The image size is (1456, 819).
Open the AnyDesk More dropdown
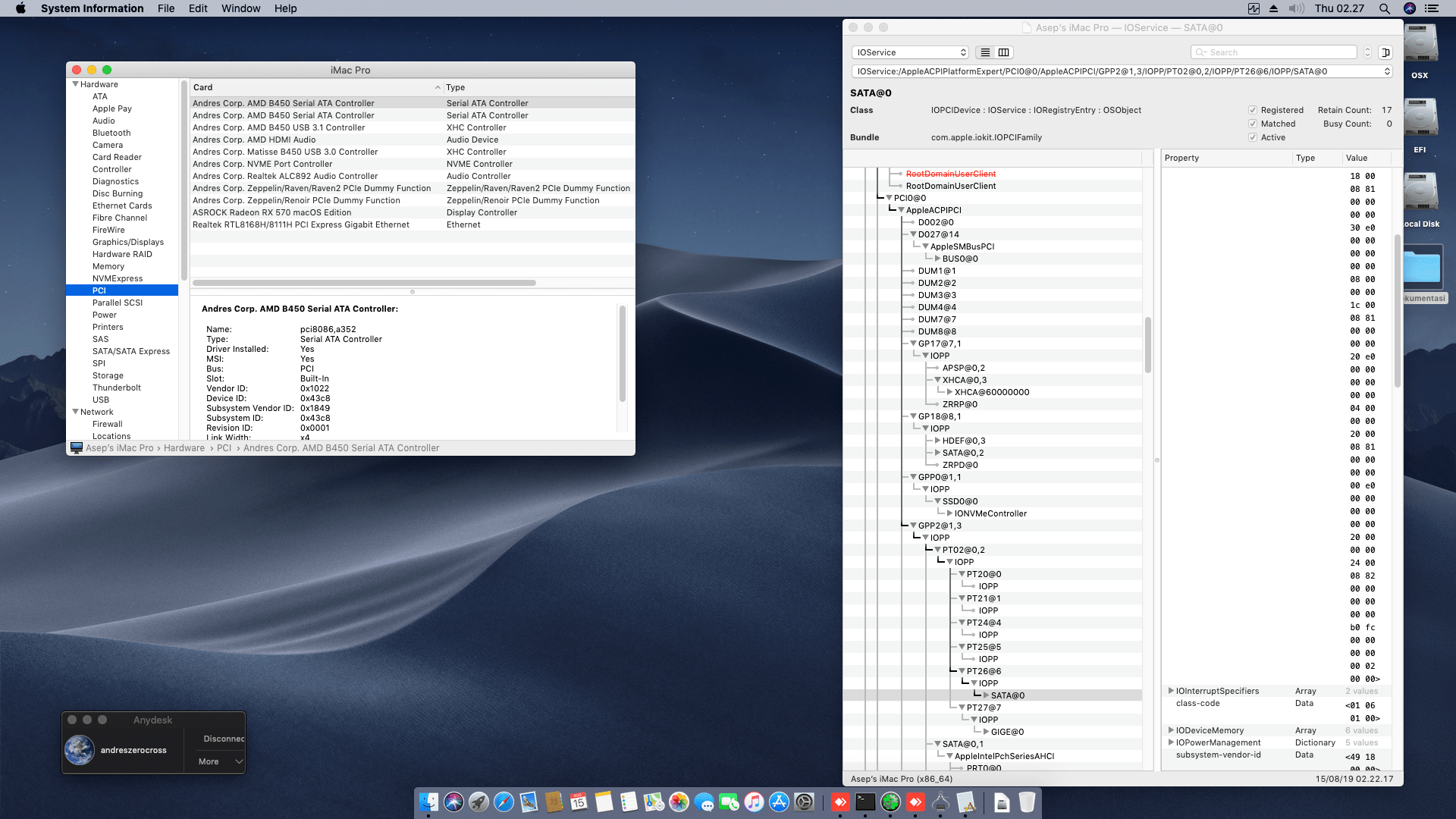pos(220,761)
